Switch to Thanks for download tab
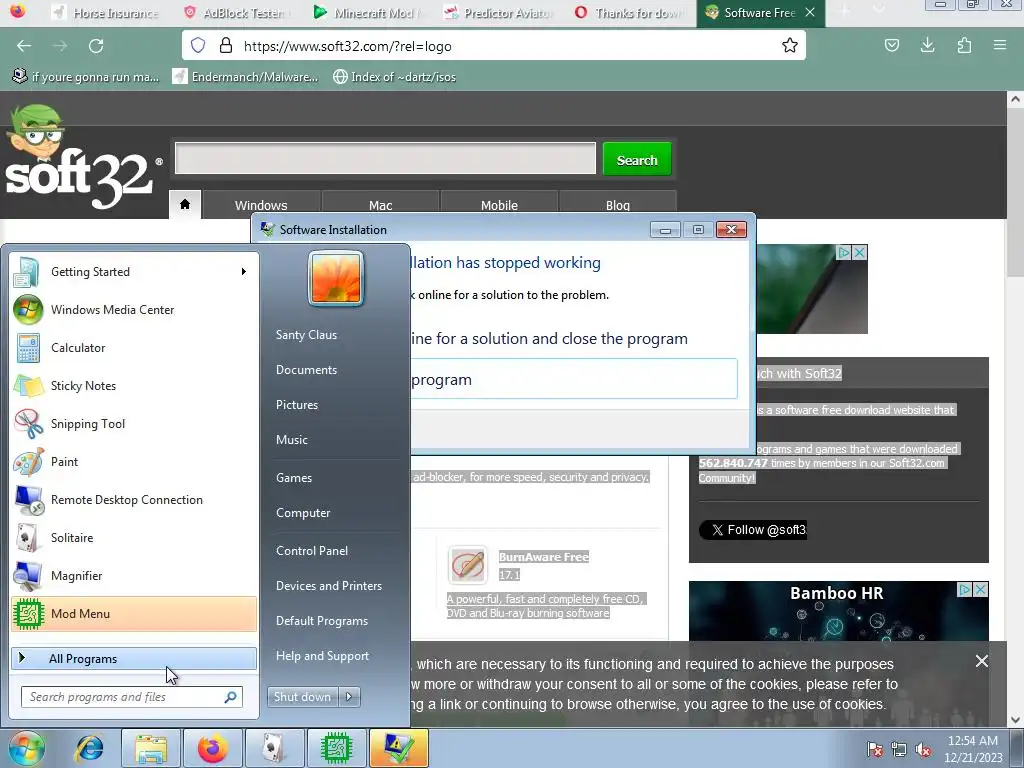Viewport: 1024px width, 768px height. pos(628,12)
